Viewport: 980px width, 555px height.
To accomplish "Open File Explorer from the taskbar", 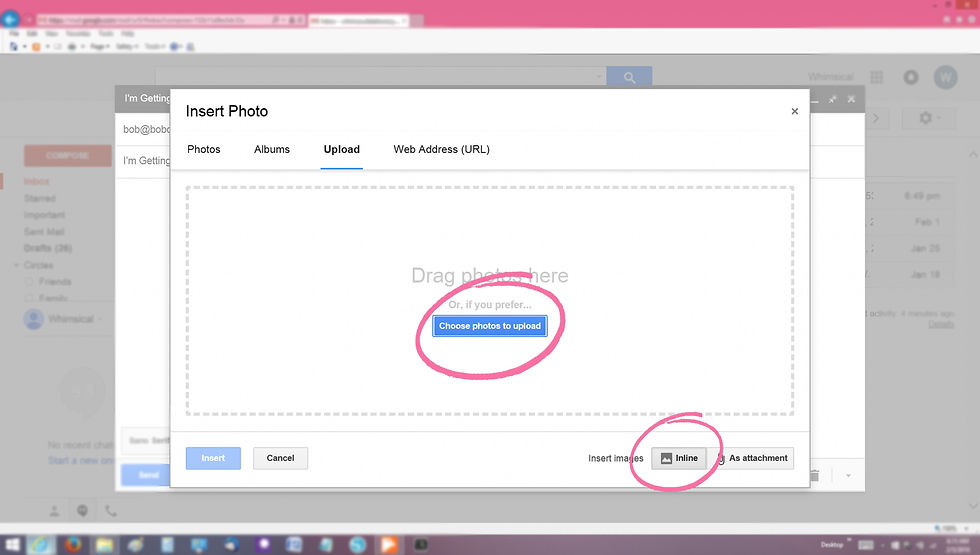I will tap(104, 545).
